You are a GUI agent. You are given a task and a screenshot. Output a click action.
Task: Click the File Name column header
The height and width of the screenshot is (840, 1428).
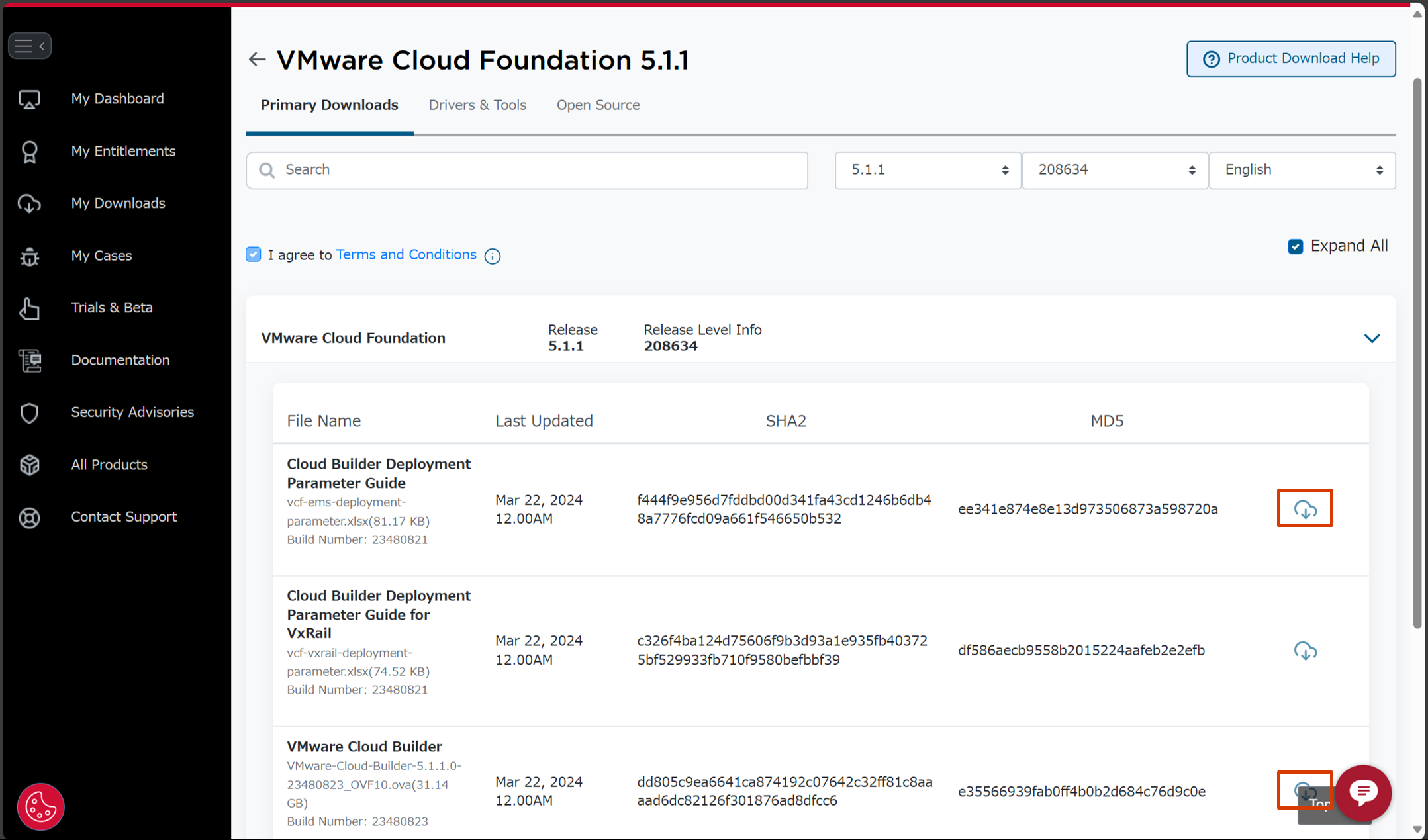pyautogui.click(x=324, y=421)
